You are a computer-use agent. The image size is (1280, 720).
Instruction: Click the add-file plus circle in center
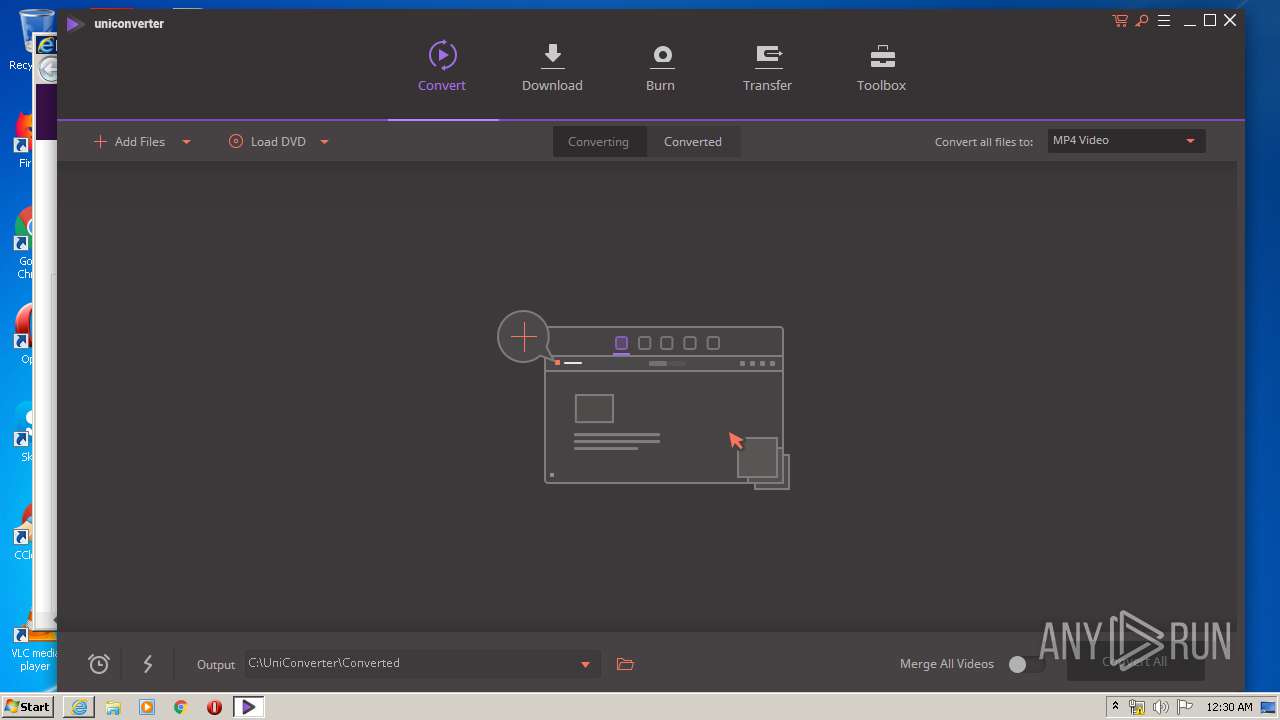click(524, 337)
